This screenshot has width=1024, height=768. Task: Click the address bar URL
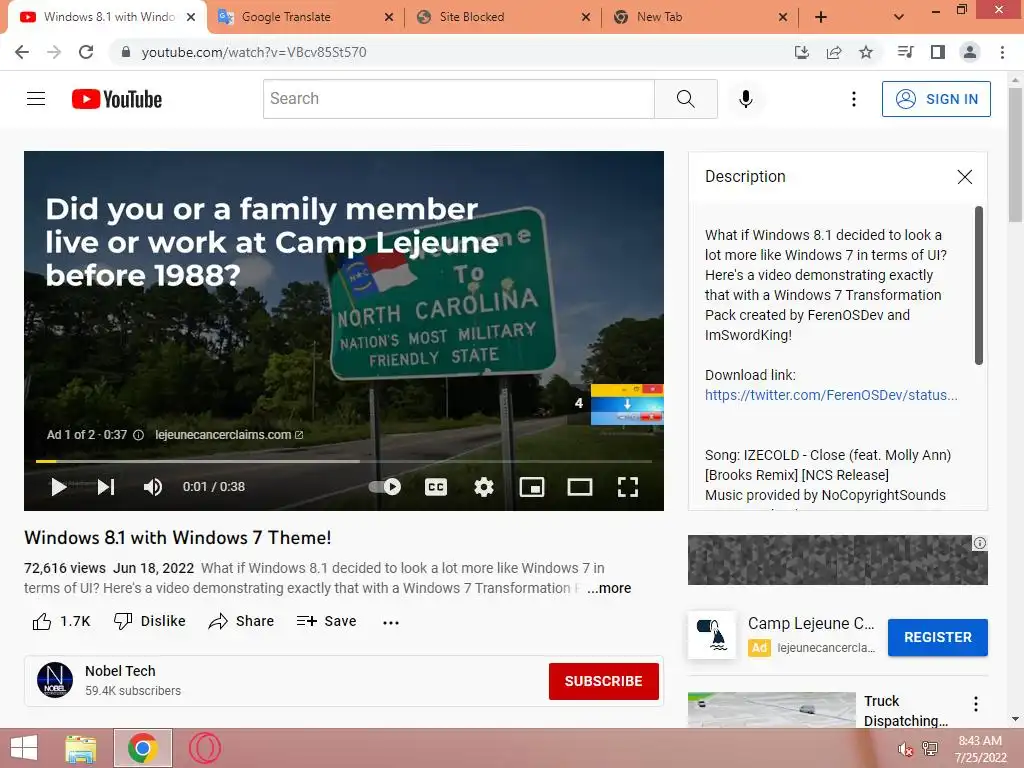254,52
